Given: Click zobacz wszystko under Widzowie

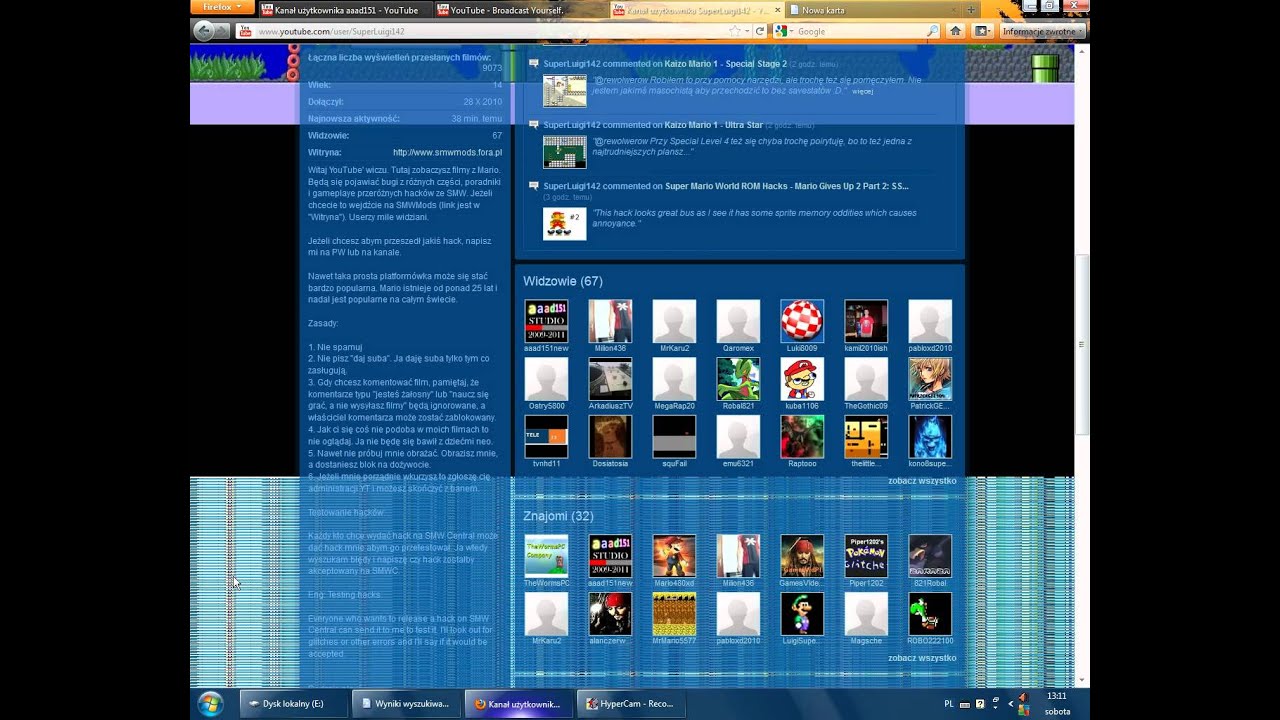Looking at the screenshot, I should pos(922,481).
